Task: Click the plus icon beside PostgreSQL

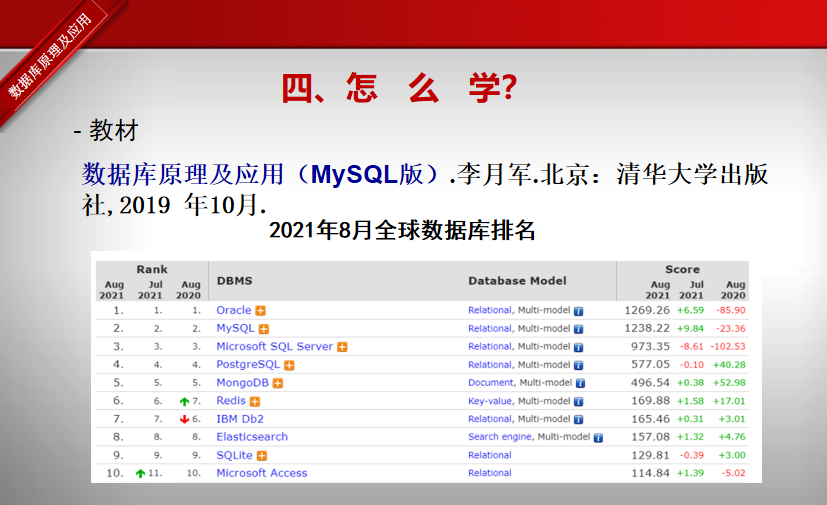Action: point(289,365)
